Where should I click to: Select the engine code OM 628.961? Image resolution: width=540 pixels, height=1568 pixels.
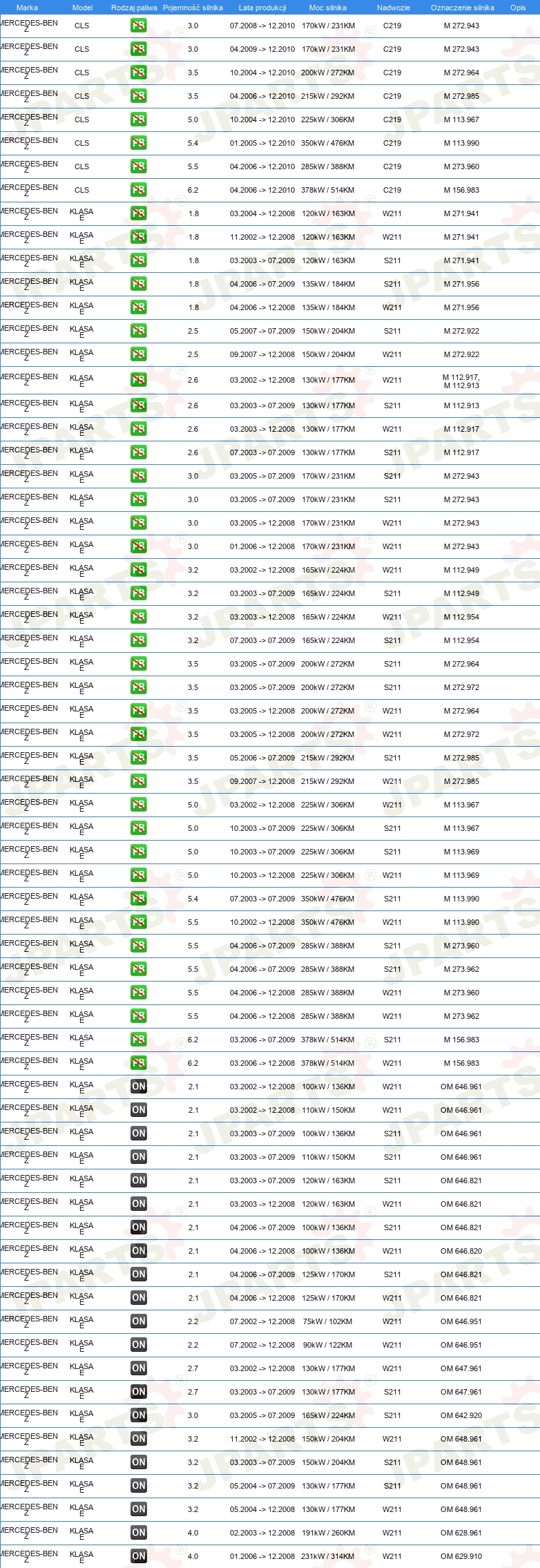(461, 1533)
